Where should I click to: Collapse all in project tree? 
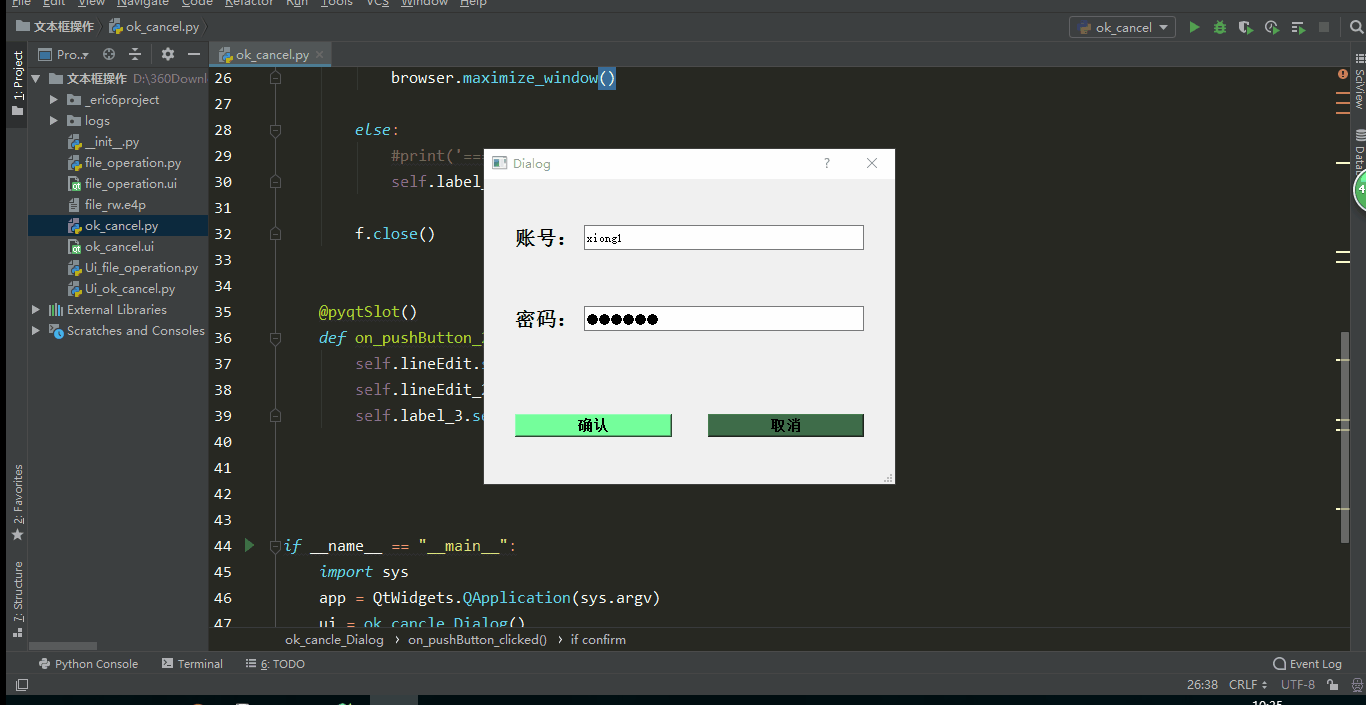135,55
